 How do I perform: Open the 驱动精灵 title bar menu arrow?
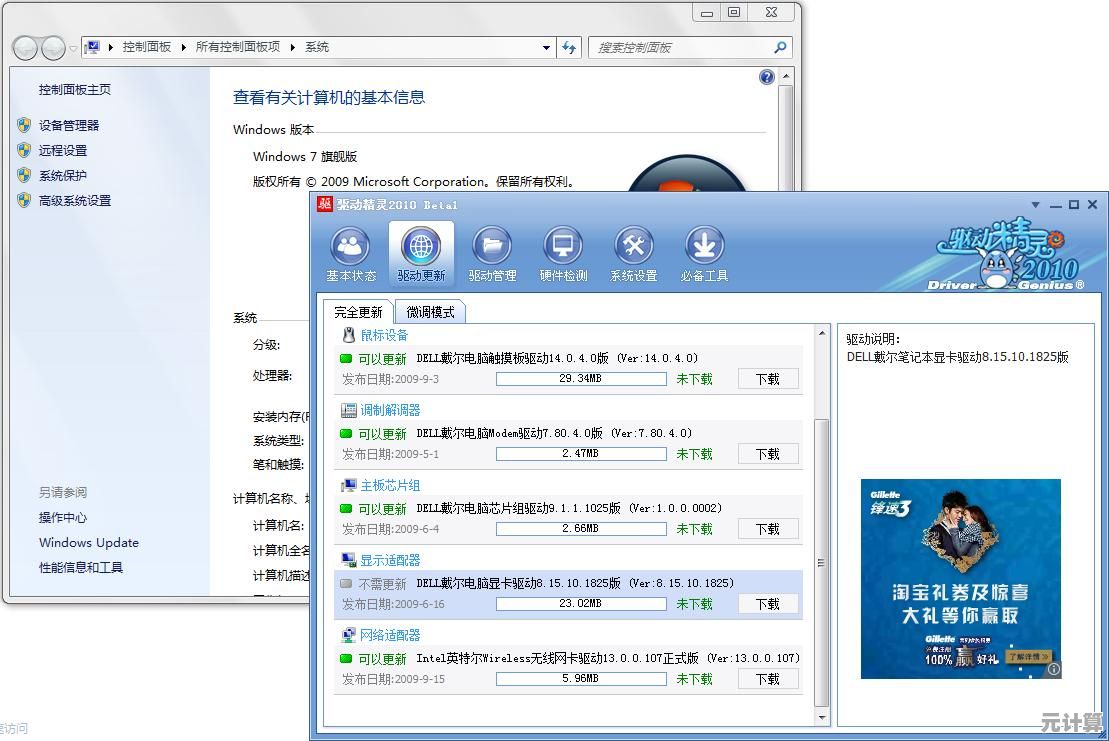click(x=1036, y=205)
